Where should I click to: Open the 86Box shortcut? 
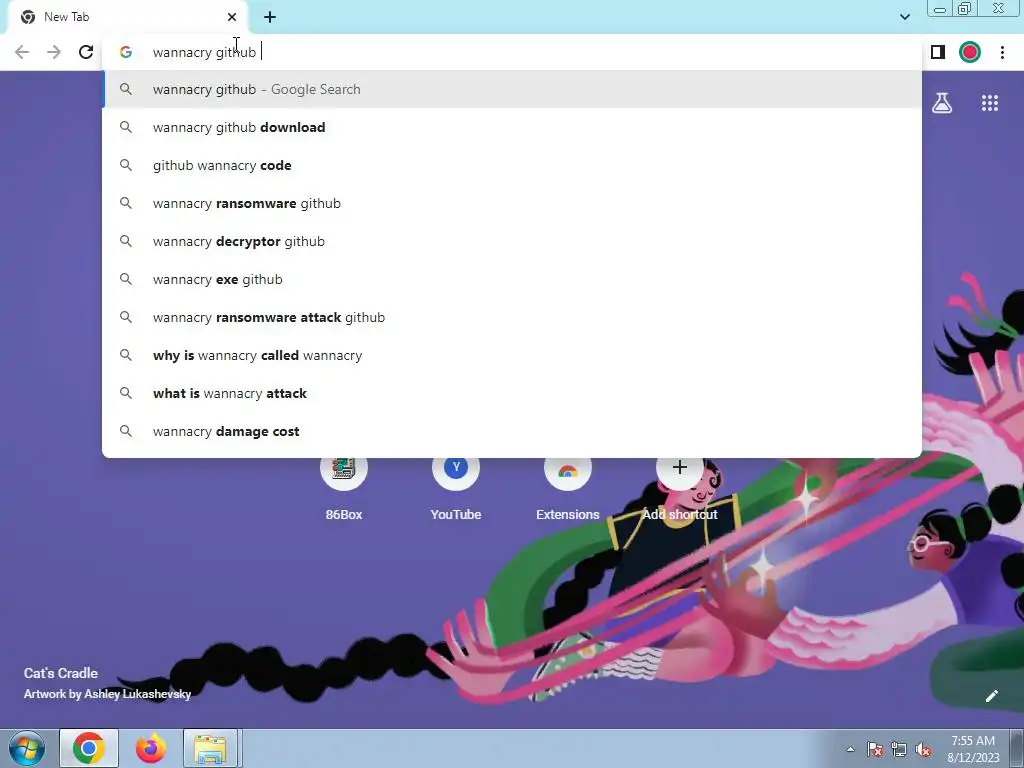(x=344, y=487)
